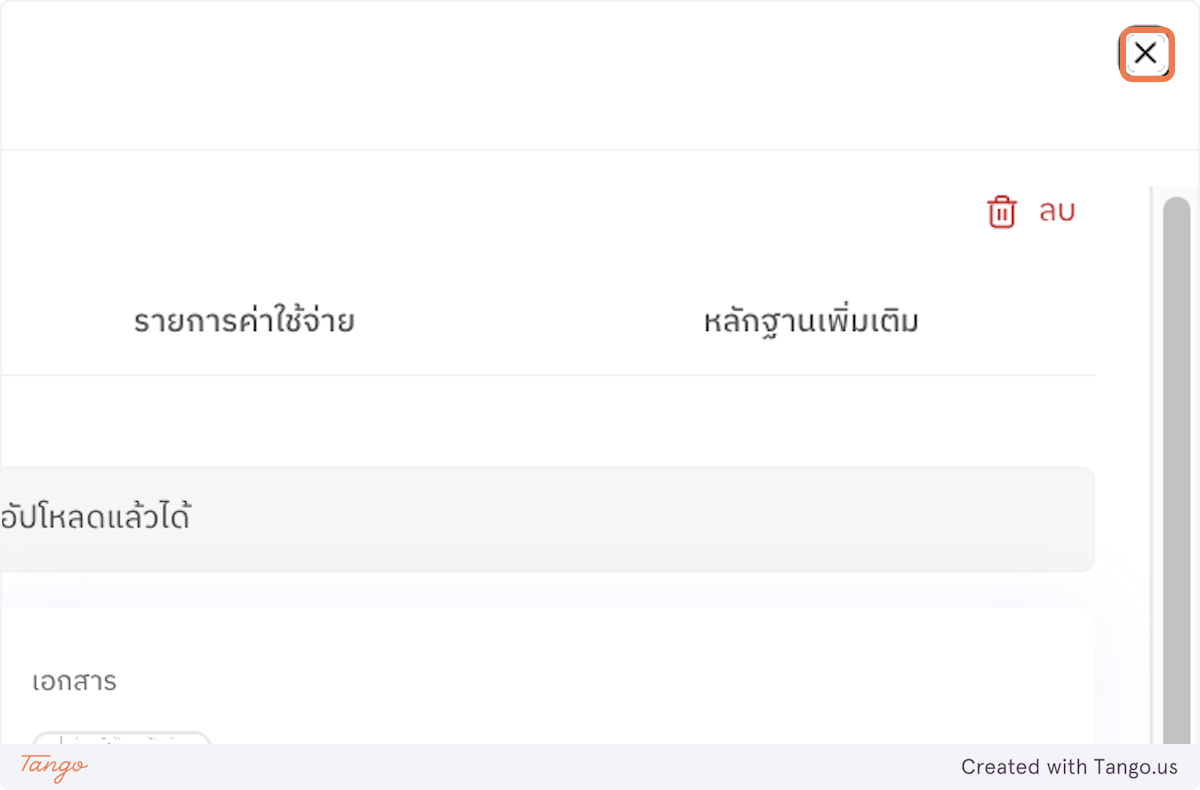1200x790 pixels.
Task: Click the เอกสาร section heading
Action: [76, 681]
